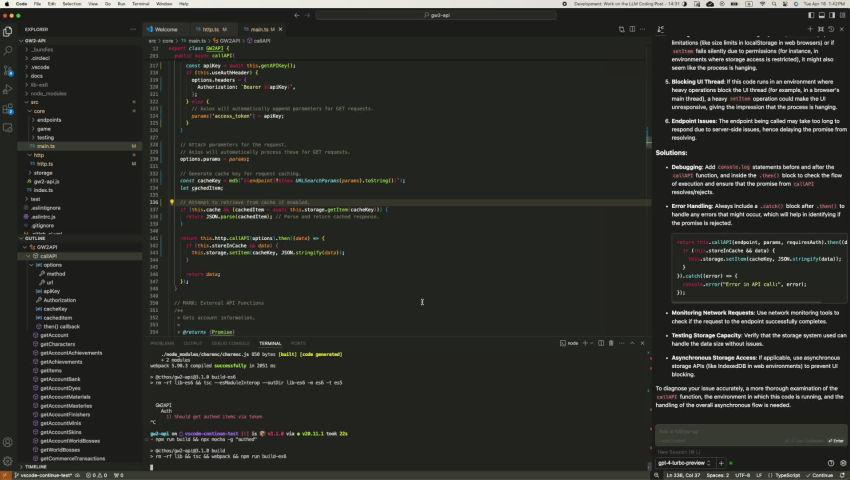Click the Enter button in chat input
Viewport: 850px width, 480px height.
coord(836,440)
